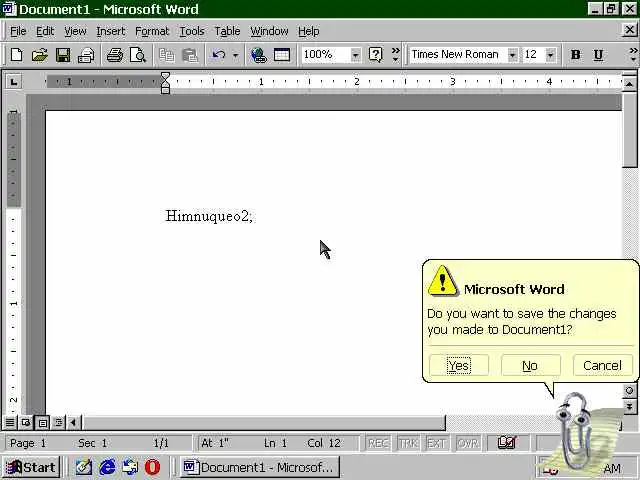Click the tab alignment selector on the ruler

pyautogui.click(x=14, y=82)
